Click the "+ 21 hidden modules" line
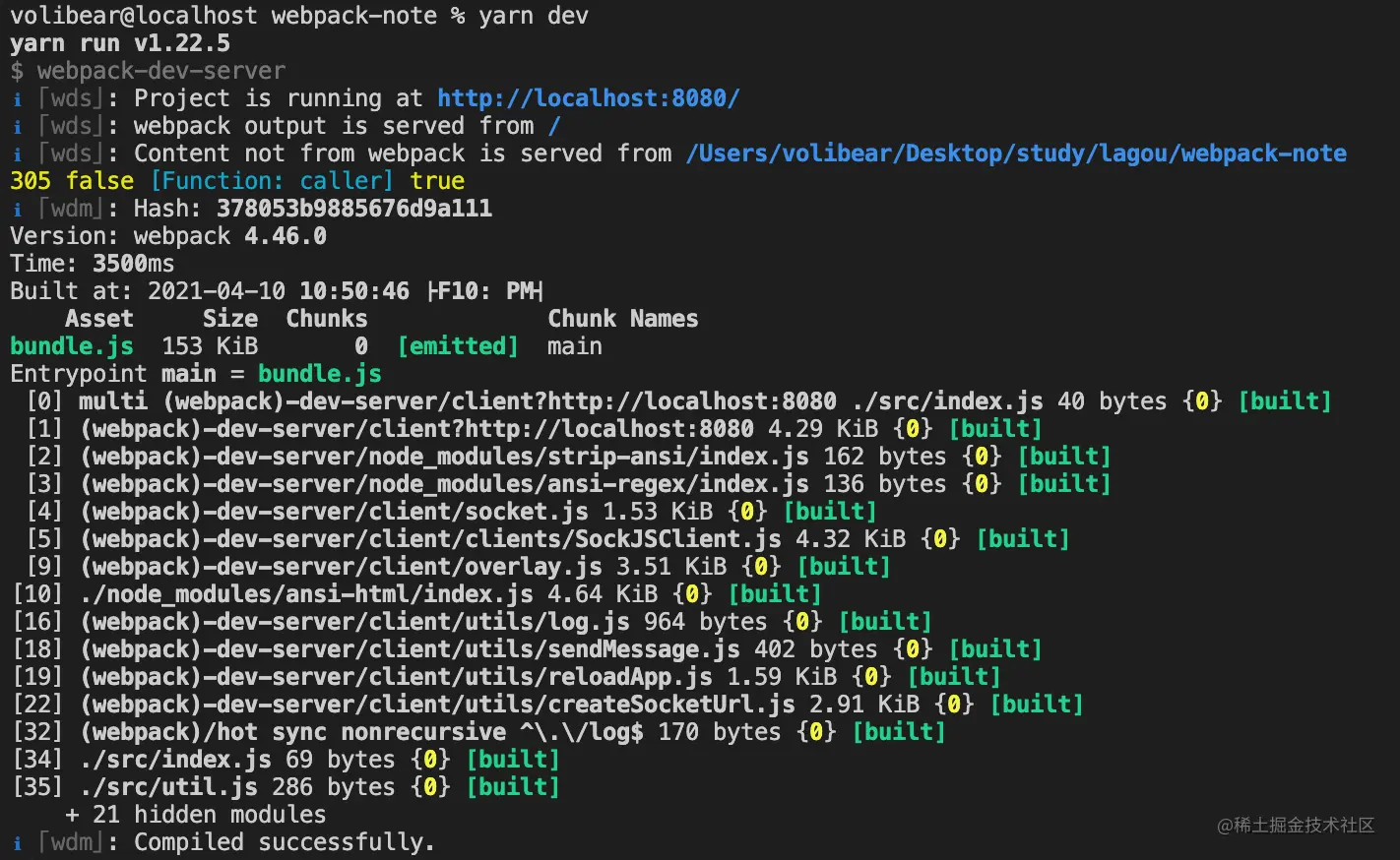This screenshot has width=1400, height=860. [196, 815]
